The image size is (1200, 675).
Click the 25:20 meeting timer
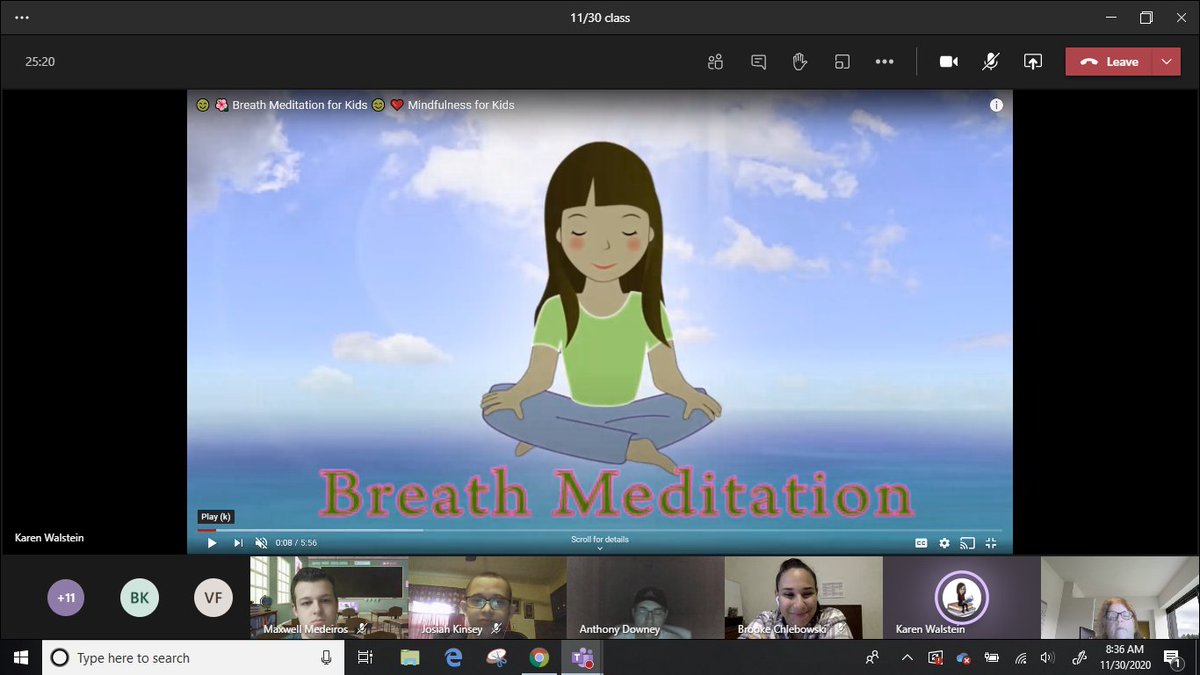[40, 62]
